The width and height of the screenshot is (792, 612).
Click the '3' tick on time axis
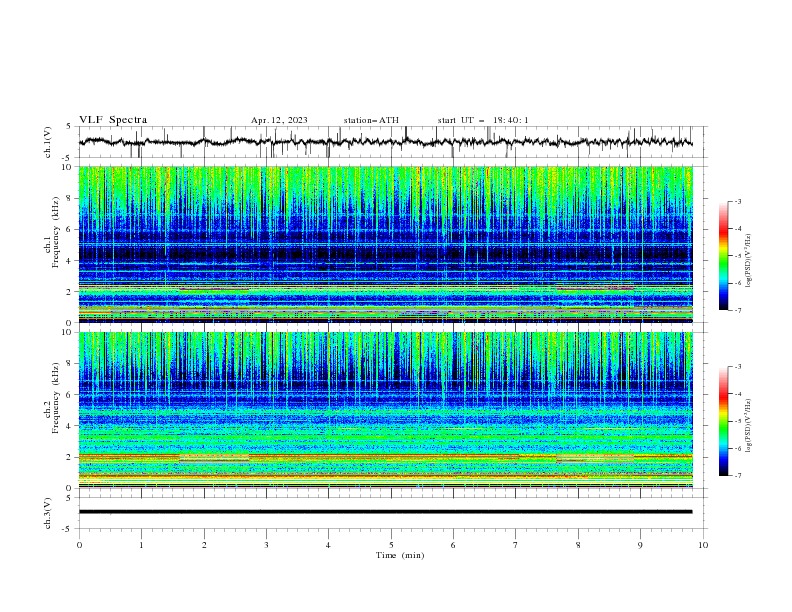[266, 545]
